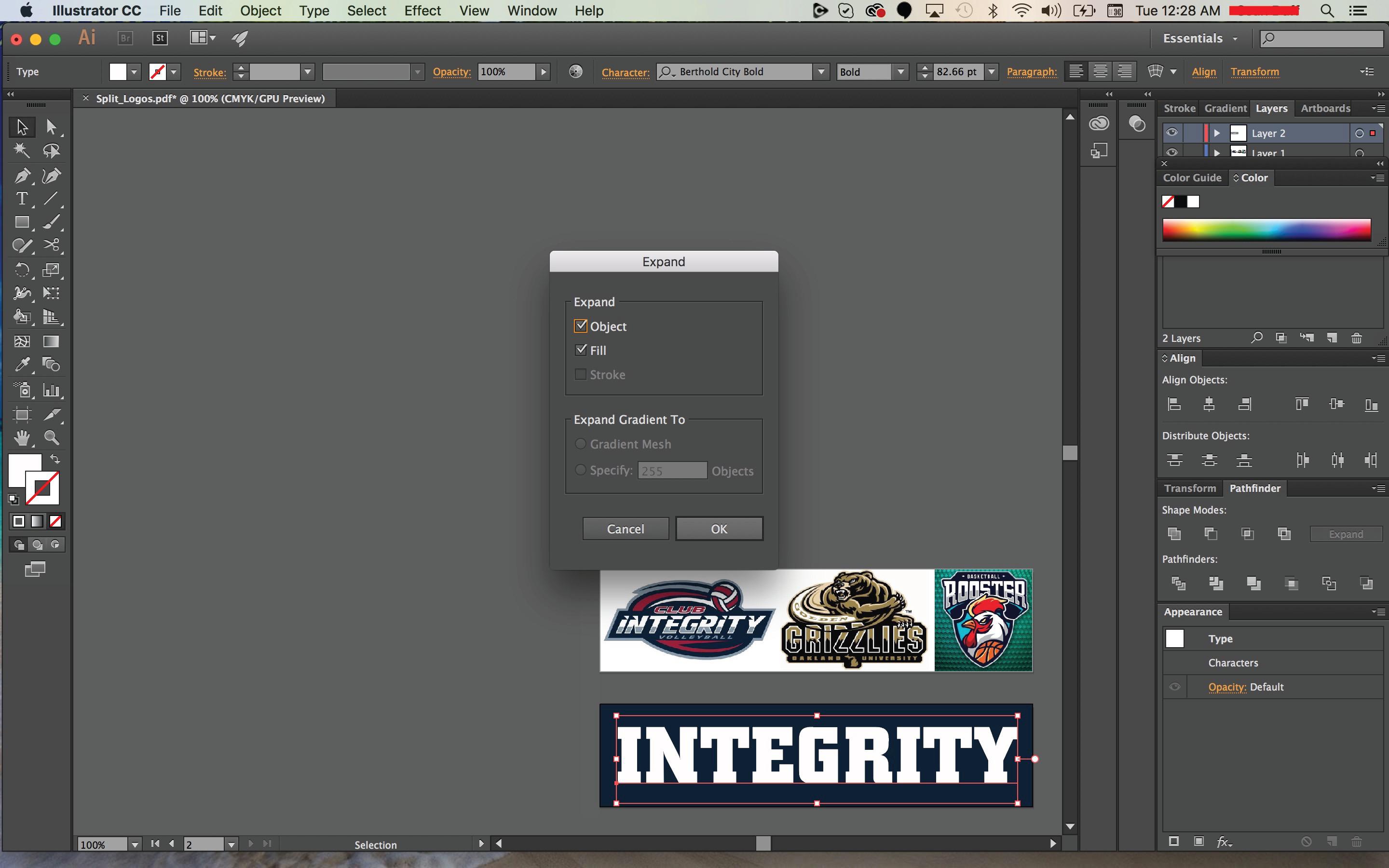
Task: Click the Rotate tool icon
Action: point(21,270)
